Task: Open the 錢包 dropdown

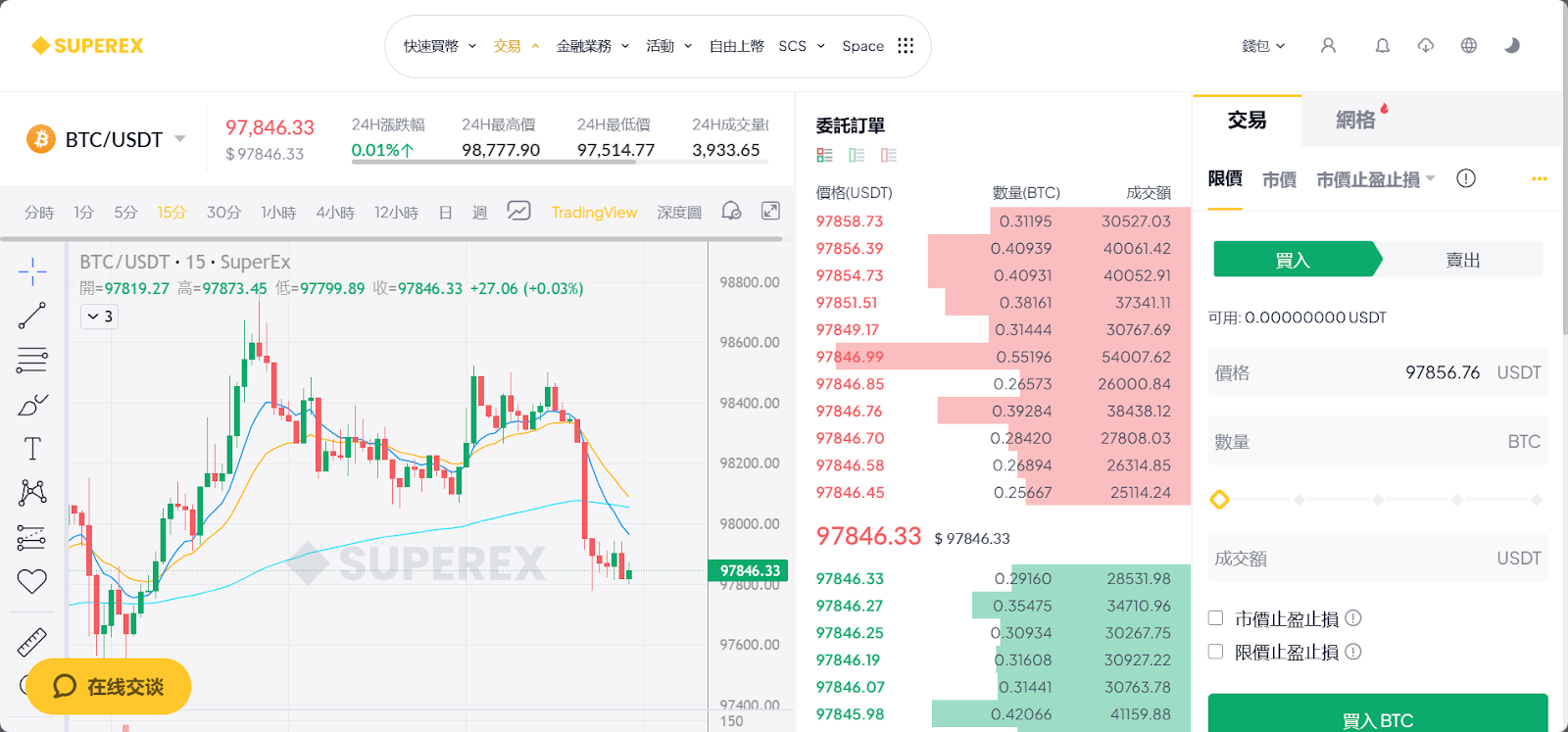Action: tap(1263, 46)
